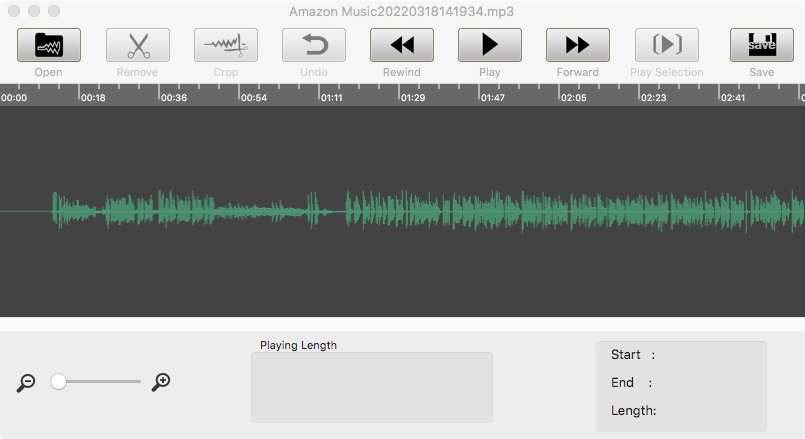Zoom in the waveform with plus magnifier
The image size is (805, 439).
point(161,382)
